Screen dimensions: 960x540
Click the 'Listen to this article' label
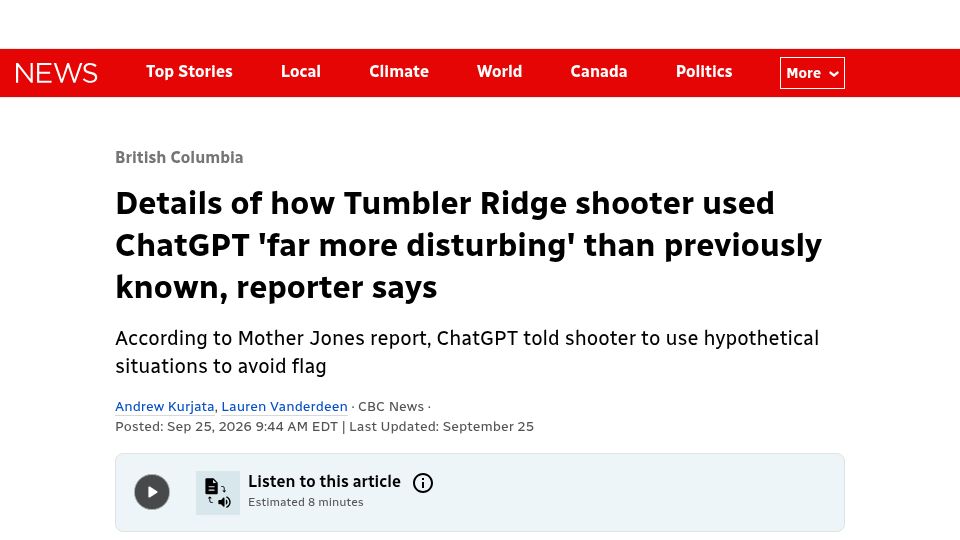pos(324,482)
